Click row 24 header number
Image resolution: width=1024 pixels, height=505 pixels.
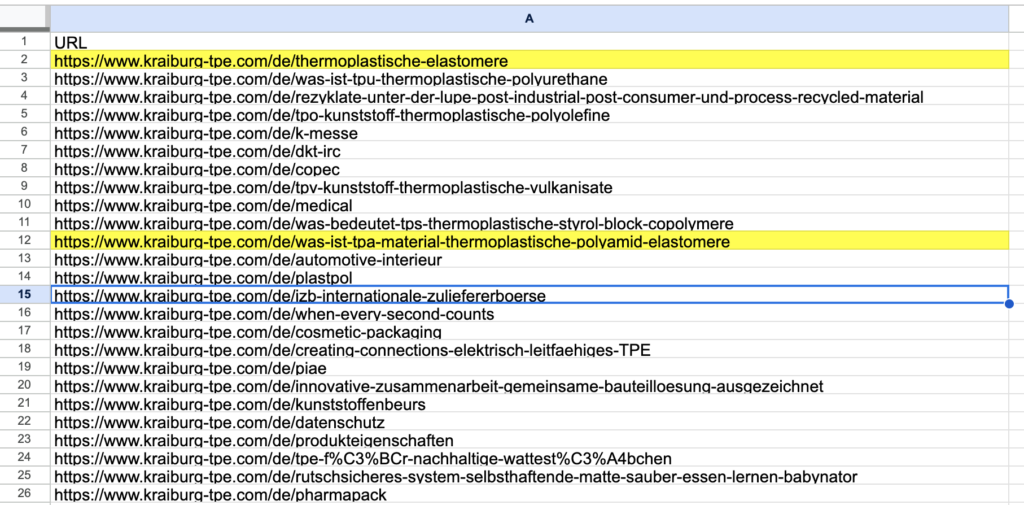25,458
